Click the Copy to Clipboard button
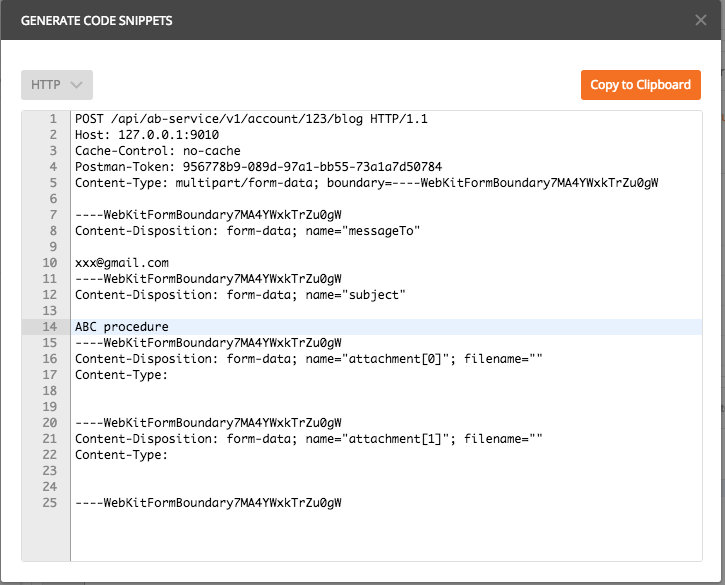 (640, 85)
